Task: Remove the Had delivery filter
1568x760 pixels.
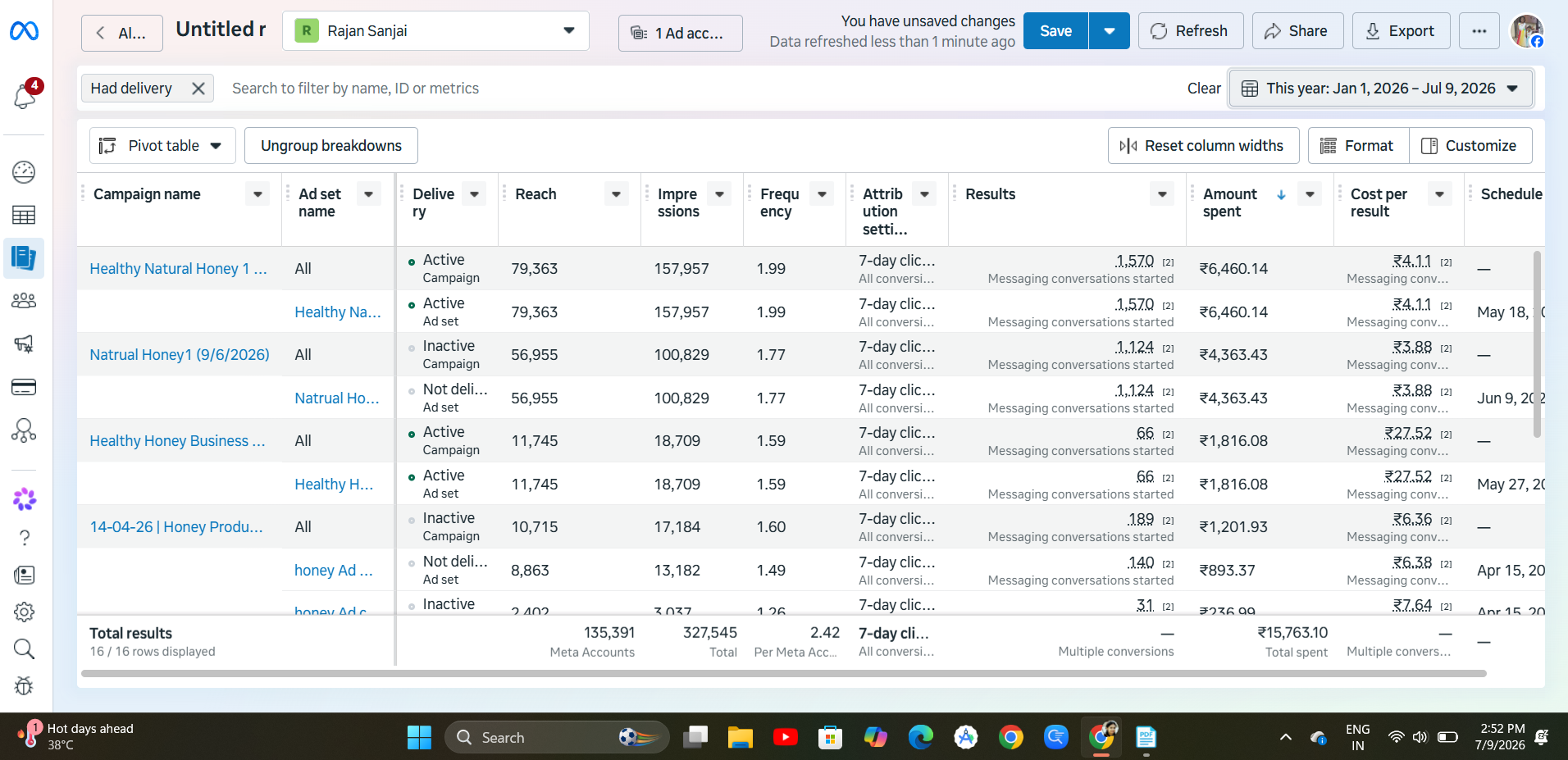Action: (198, 89)
